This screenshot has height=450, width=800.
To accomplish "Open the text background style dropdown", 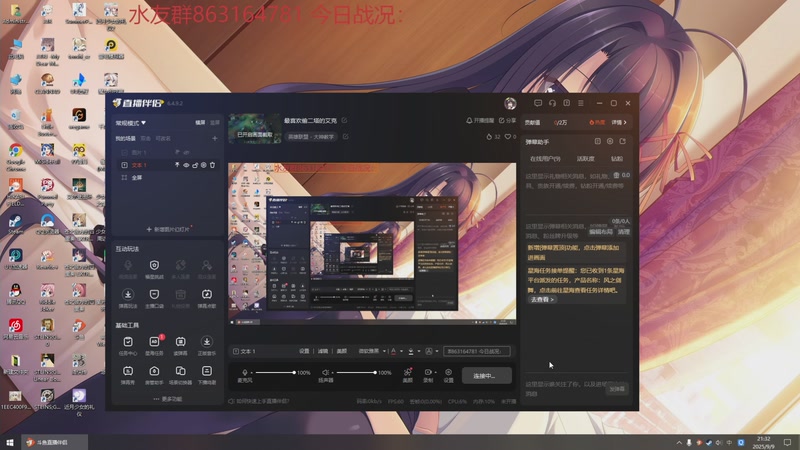I will [x=437, y=351].
